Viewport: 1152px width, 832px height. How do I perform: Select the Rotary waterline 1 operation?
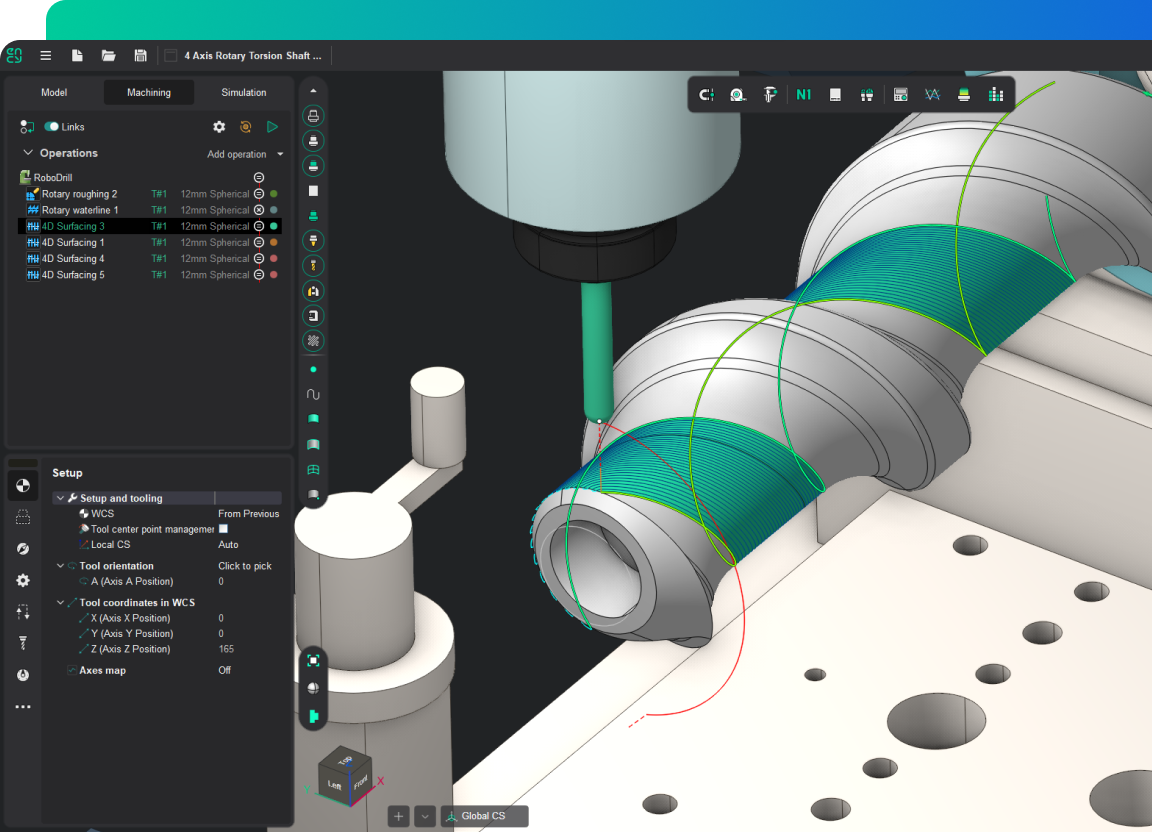(80, 210)
